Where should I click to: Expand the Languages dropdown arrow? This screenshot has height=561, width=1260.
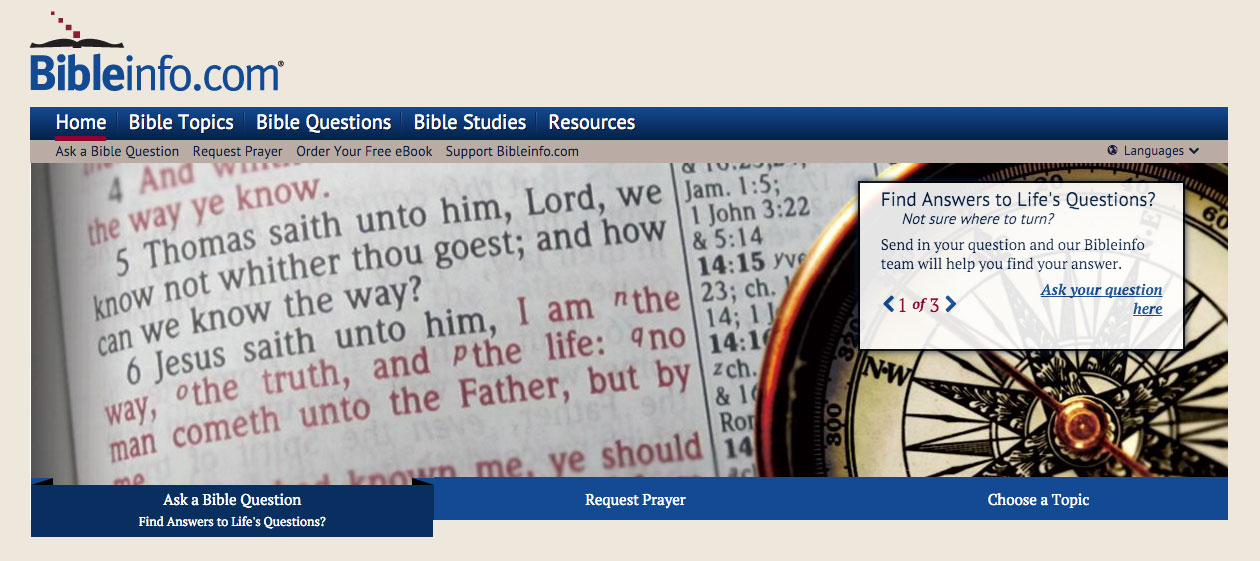(x=1194, y=152)
